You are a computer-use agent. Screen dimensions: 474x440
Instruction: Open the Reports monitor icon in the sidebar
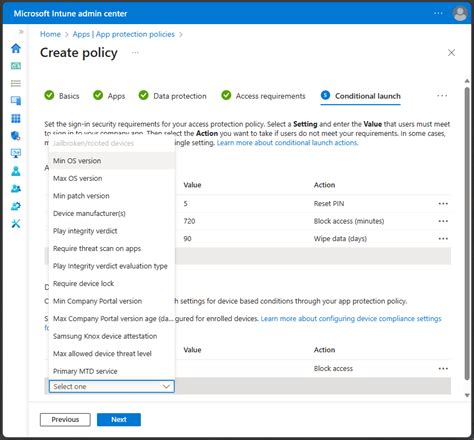click(x=16, y=153)
